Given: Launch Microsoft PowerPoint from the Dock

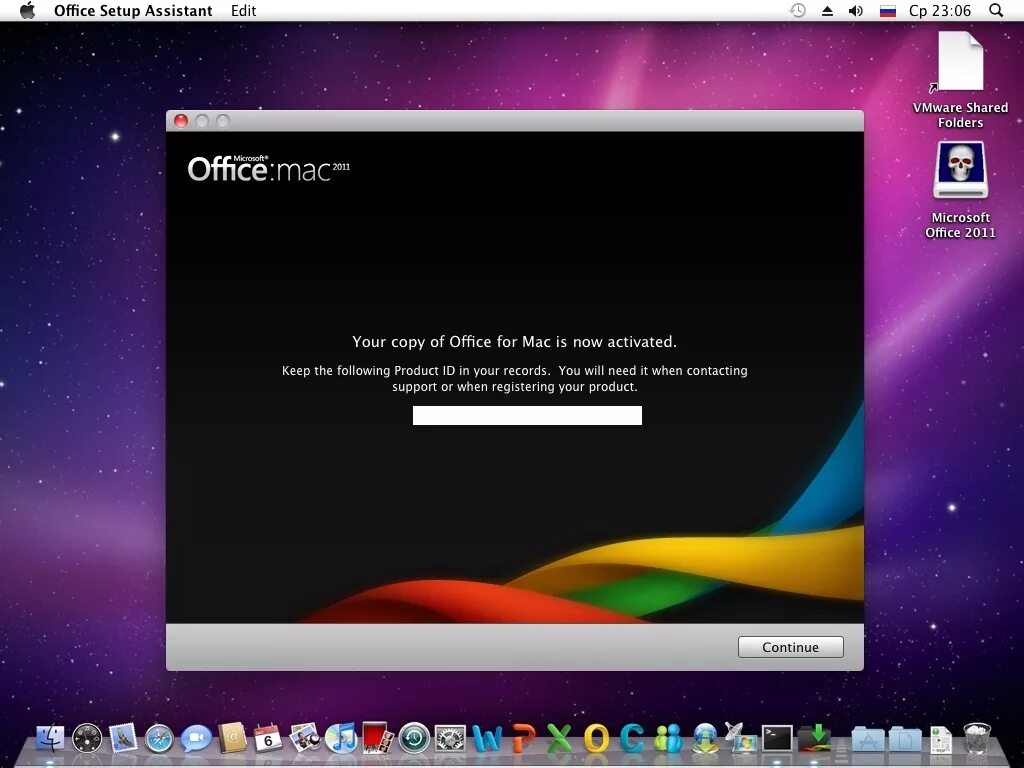Looking at the screenshot, I should 523,739.
